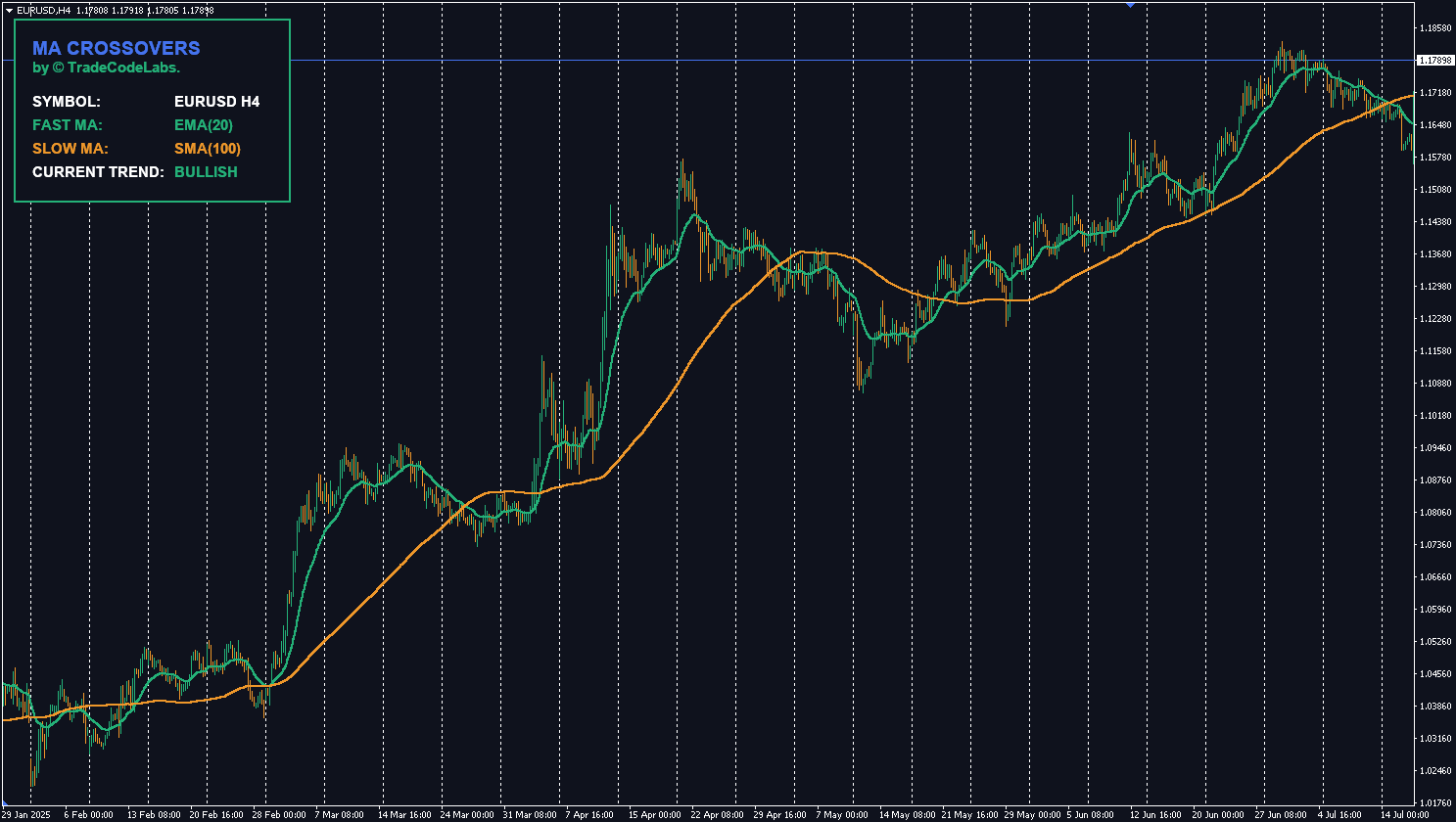Click the BULLISH current trend value

206,172
